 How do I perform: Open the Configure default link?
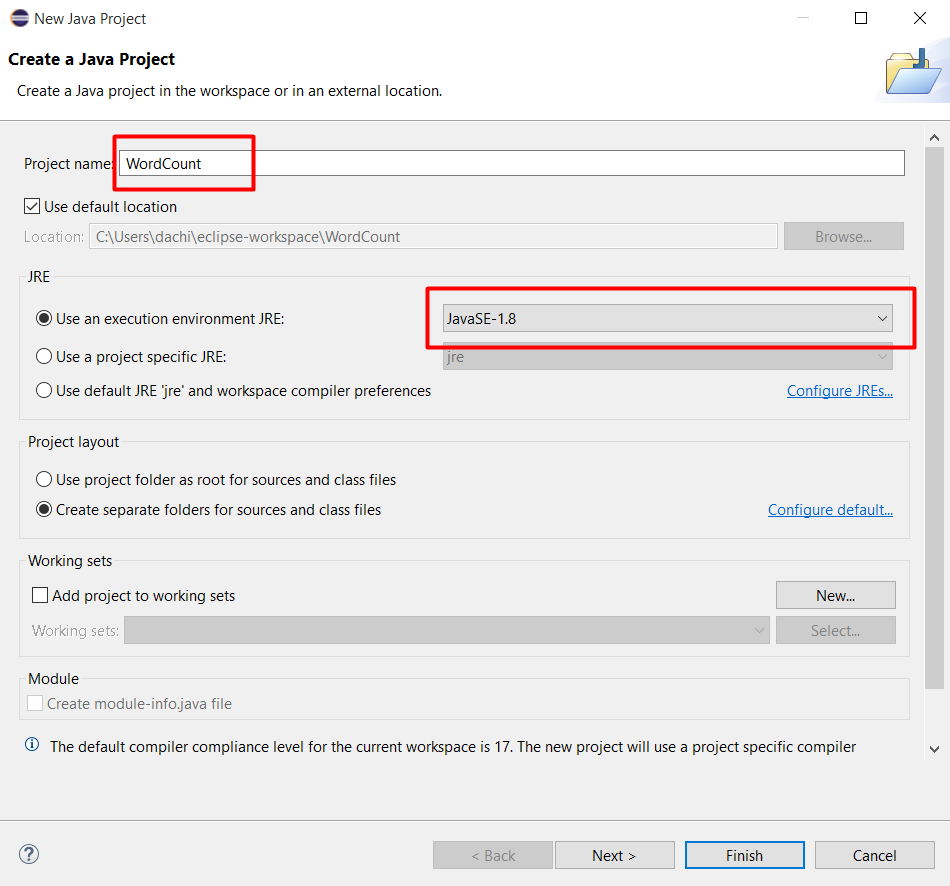[x=830, y=510]
